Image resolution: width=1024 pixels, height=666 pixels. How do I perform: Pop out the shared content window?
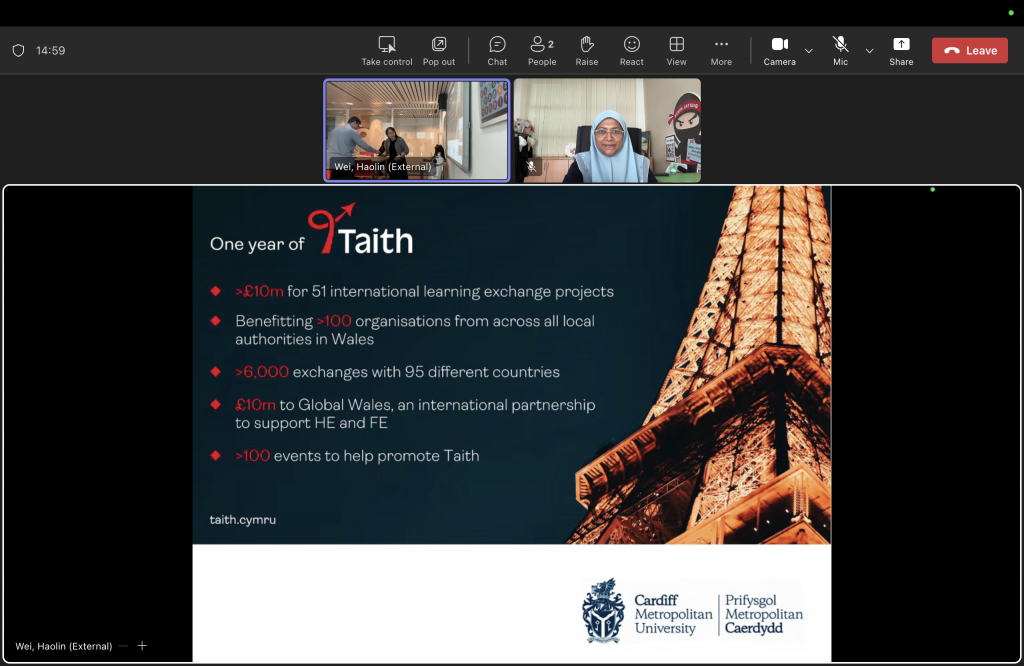pyautogui.click(x=439, y=51)
